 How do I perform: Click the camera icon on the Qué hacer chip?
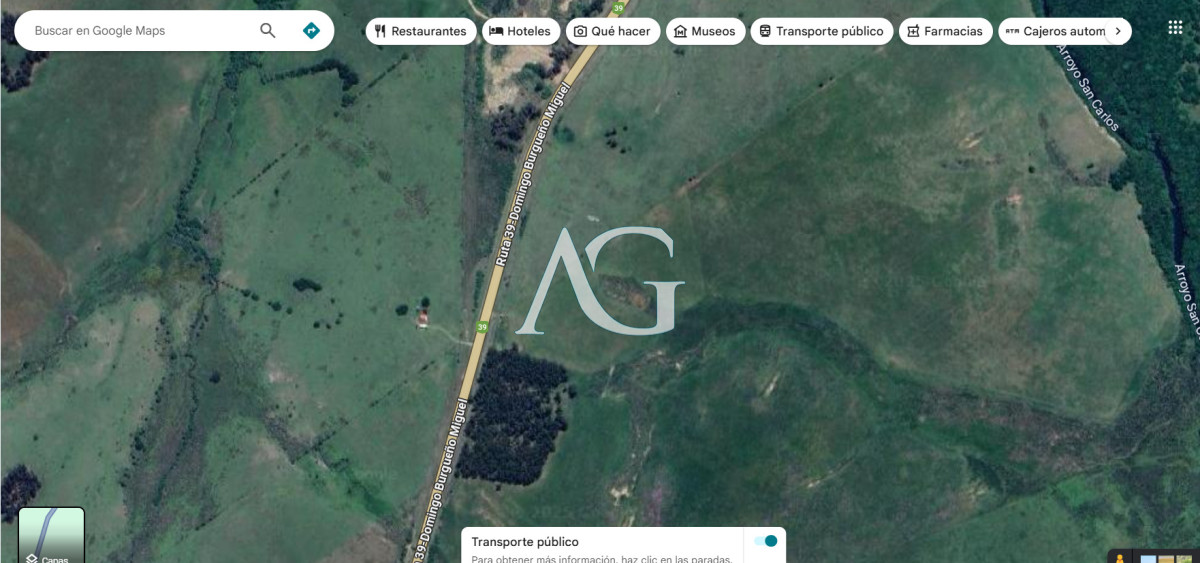pyautogui.click(x=580, y=31)
